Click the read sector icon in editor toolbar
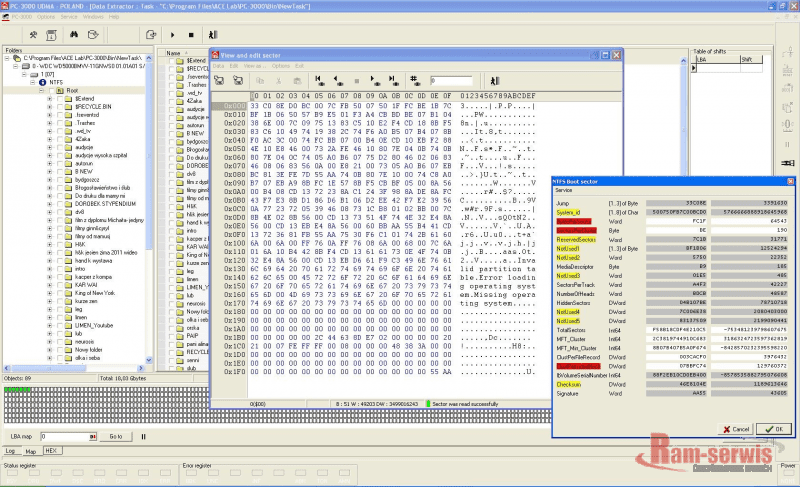This screenshot has width=800, height=487. 219,79
